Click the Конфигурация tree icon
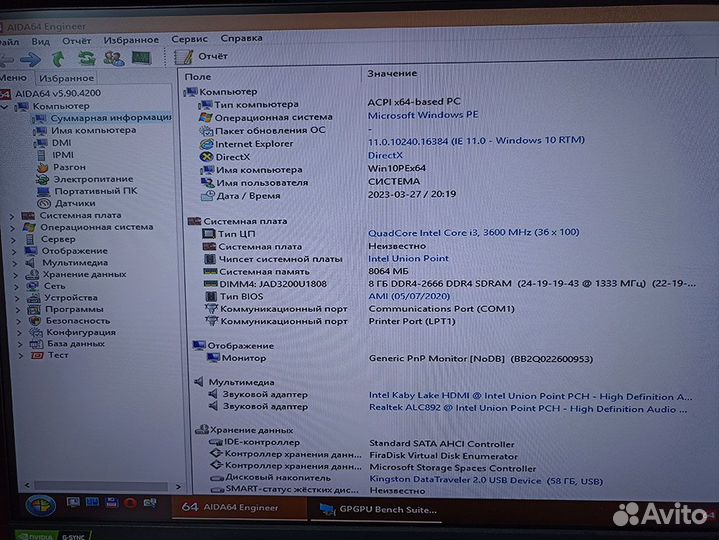 point(36,332)
